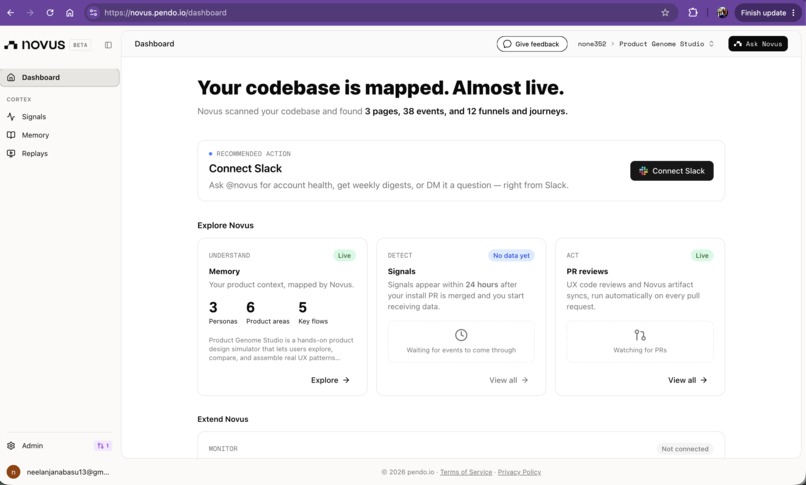Image resolution: width=806 pixels, height=485 pixels.
Task: Open site settings icon in address bar
Action: tap(93, 13)
